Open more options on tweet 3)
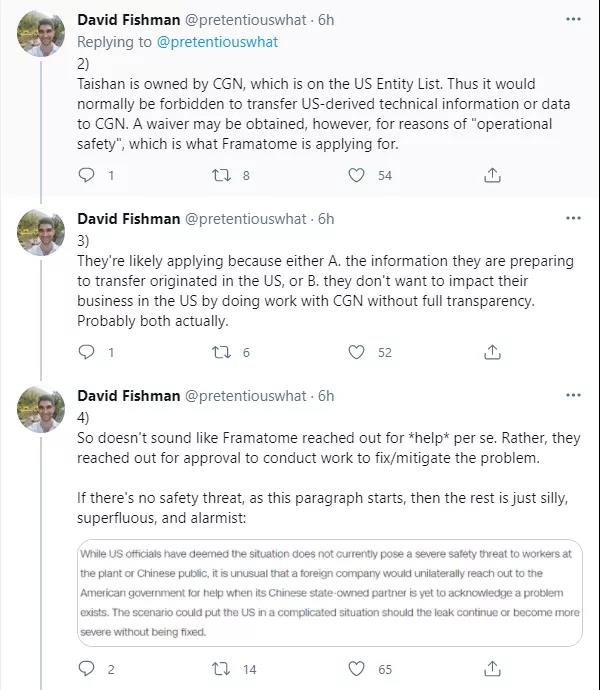 point(573,219)
